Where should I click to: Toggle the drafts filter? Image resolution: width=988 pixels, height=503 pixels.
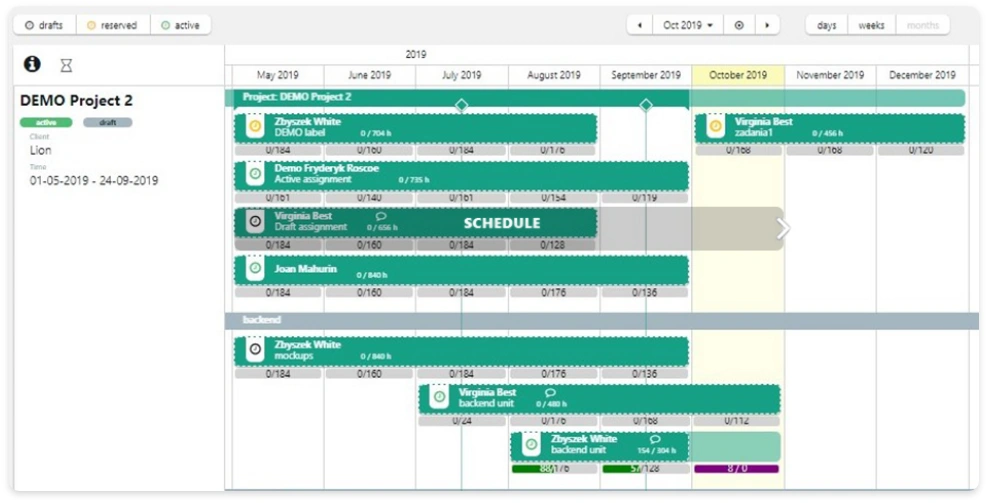(45, 25)
